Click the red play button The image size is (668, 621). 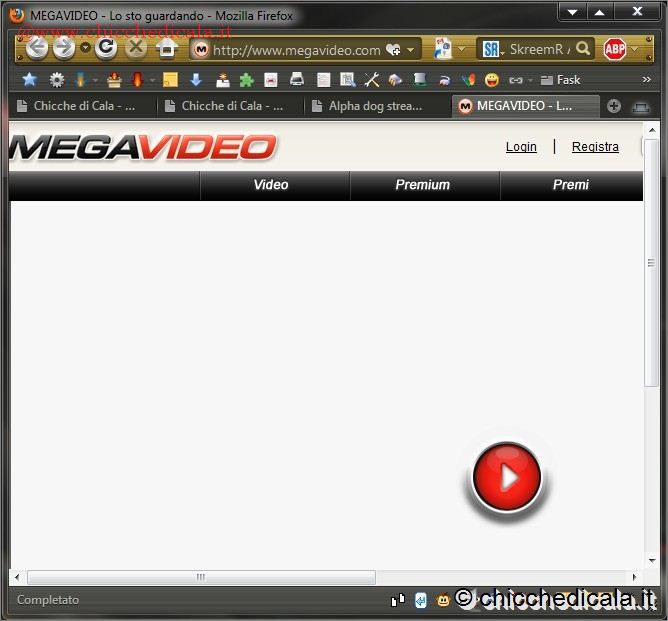[x=507, y=479]
